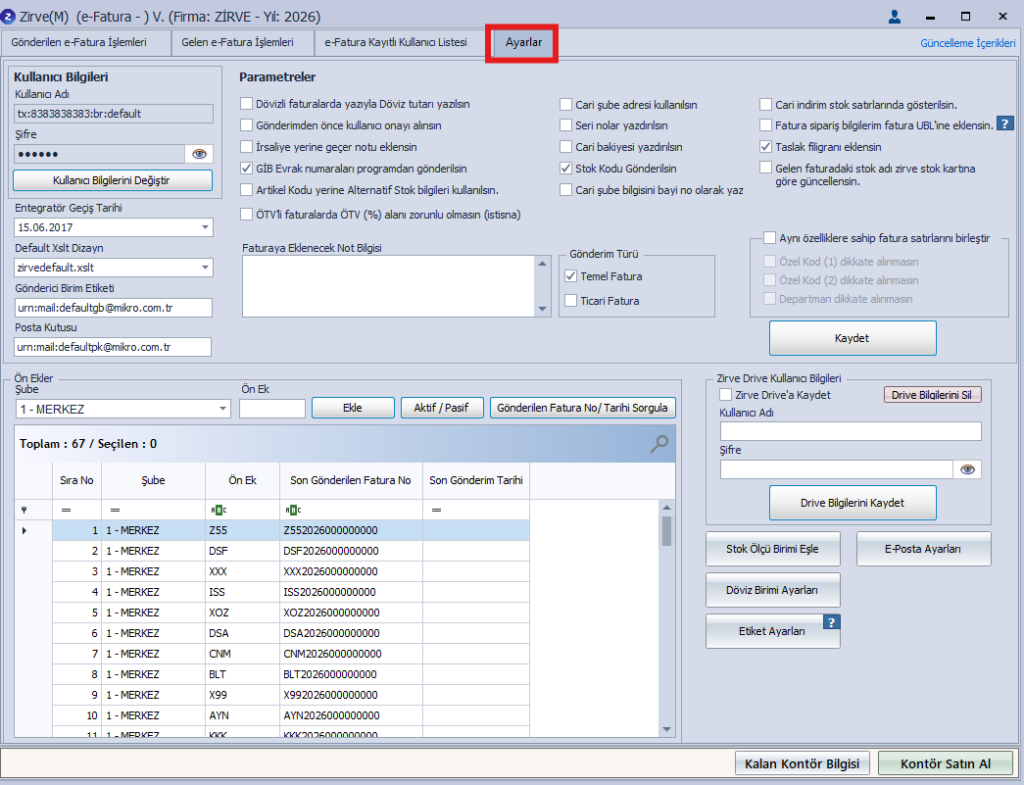Open Güncelleme İçerikleri link
This screenshot has height=785, width=1024.
pyautogui.click(x=967, y=43)
